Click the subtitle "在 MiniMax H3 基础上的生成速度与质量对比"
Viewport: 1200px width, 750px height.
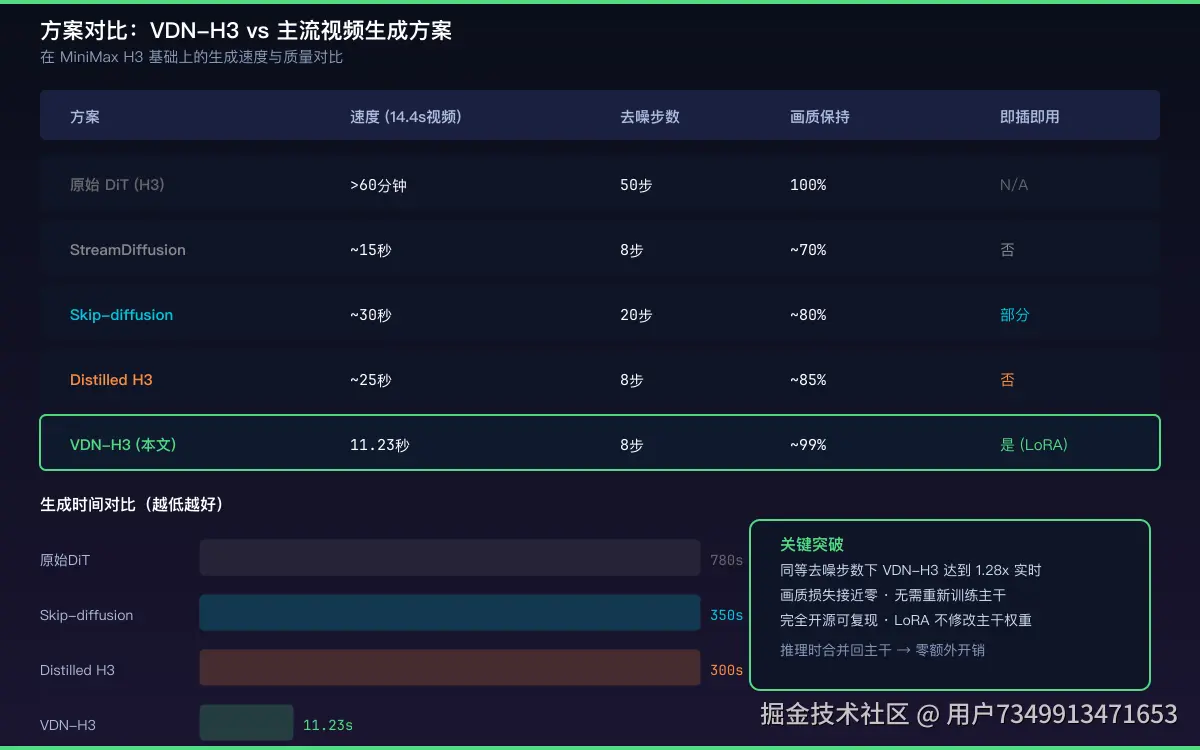[x=191, y=57]
